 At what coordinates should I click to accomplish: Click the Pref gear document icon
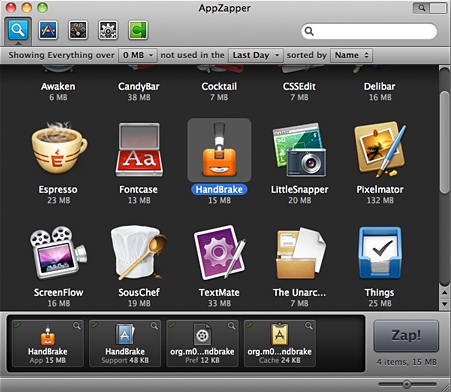[202, 335]
